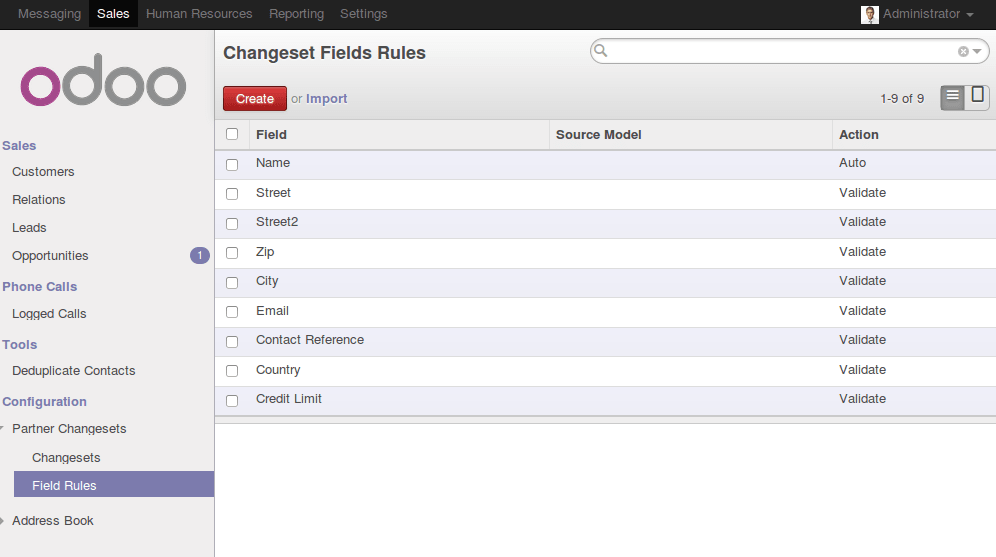Click the Odoo logo

(x=103, y=81)
